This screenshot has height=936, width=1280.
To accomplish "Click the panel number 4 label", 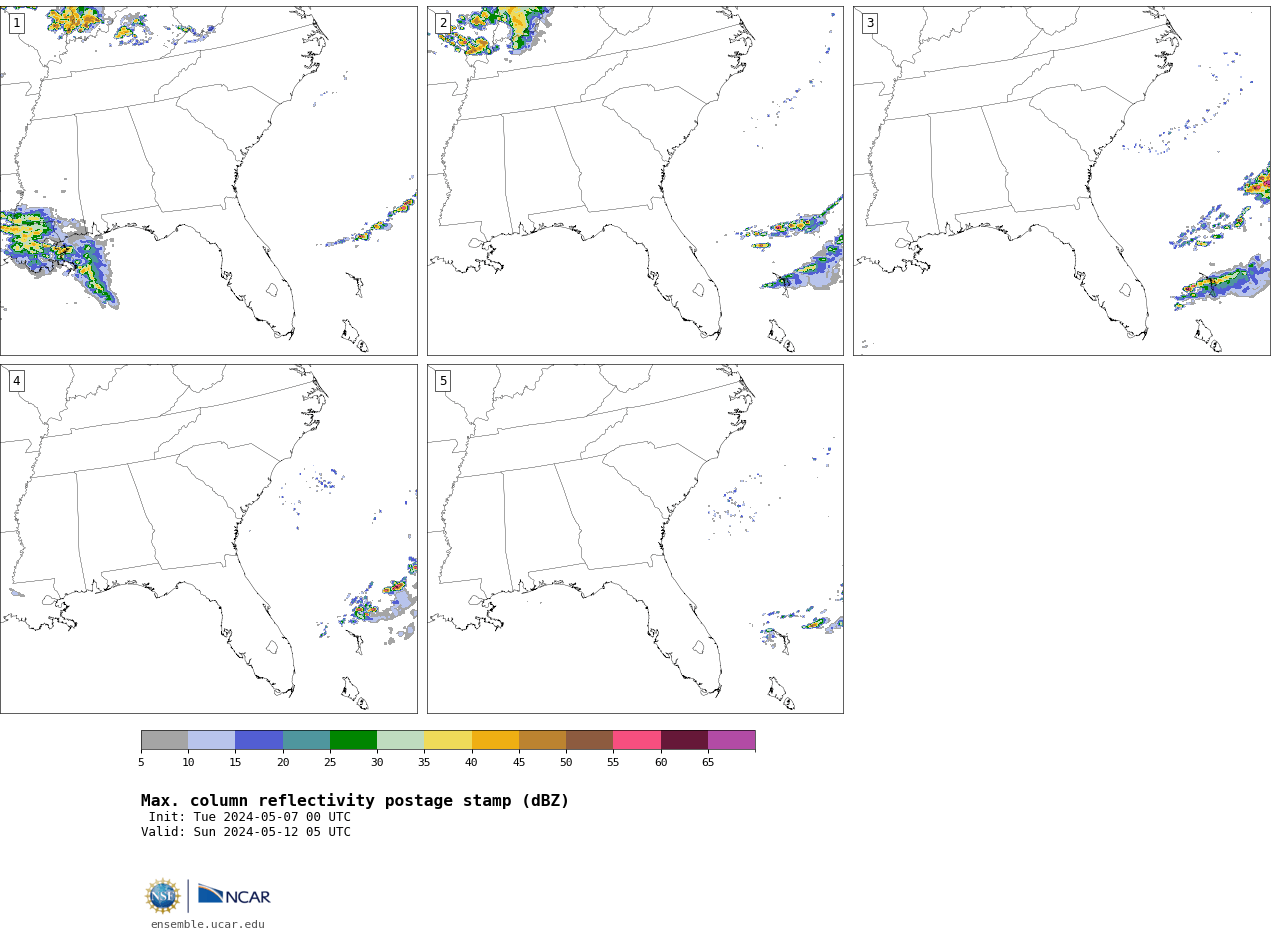I will click(16, 381).
